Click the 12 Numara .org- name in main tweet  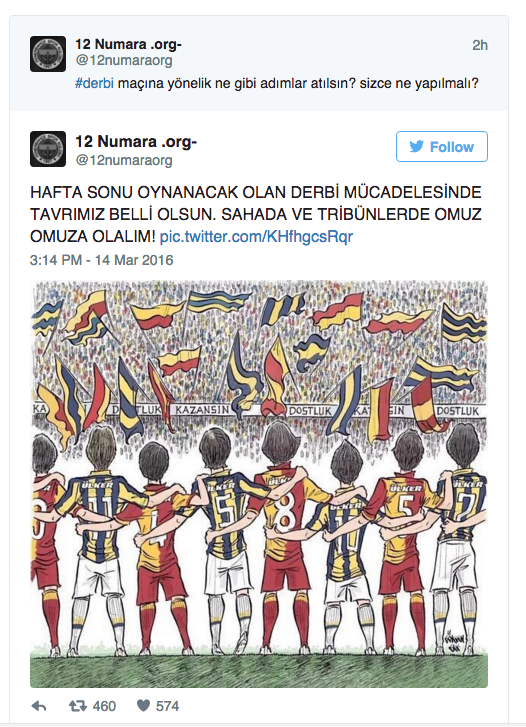pos(136,141)
